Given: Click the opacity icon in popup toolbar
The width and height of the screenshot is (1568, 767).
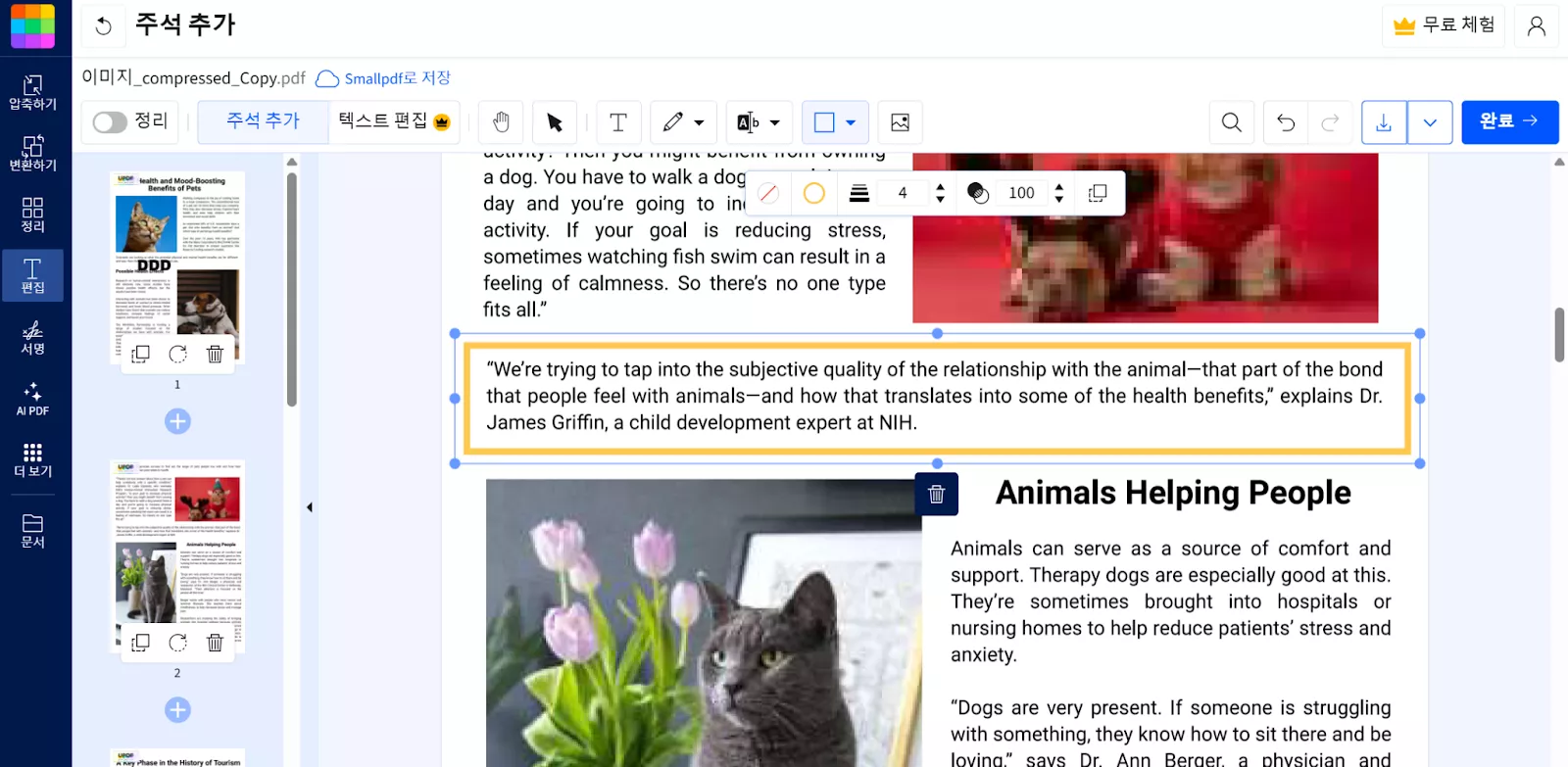Looking at the screenshot, I should [x=978, y=193].
